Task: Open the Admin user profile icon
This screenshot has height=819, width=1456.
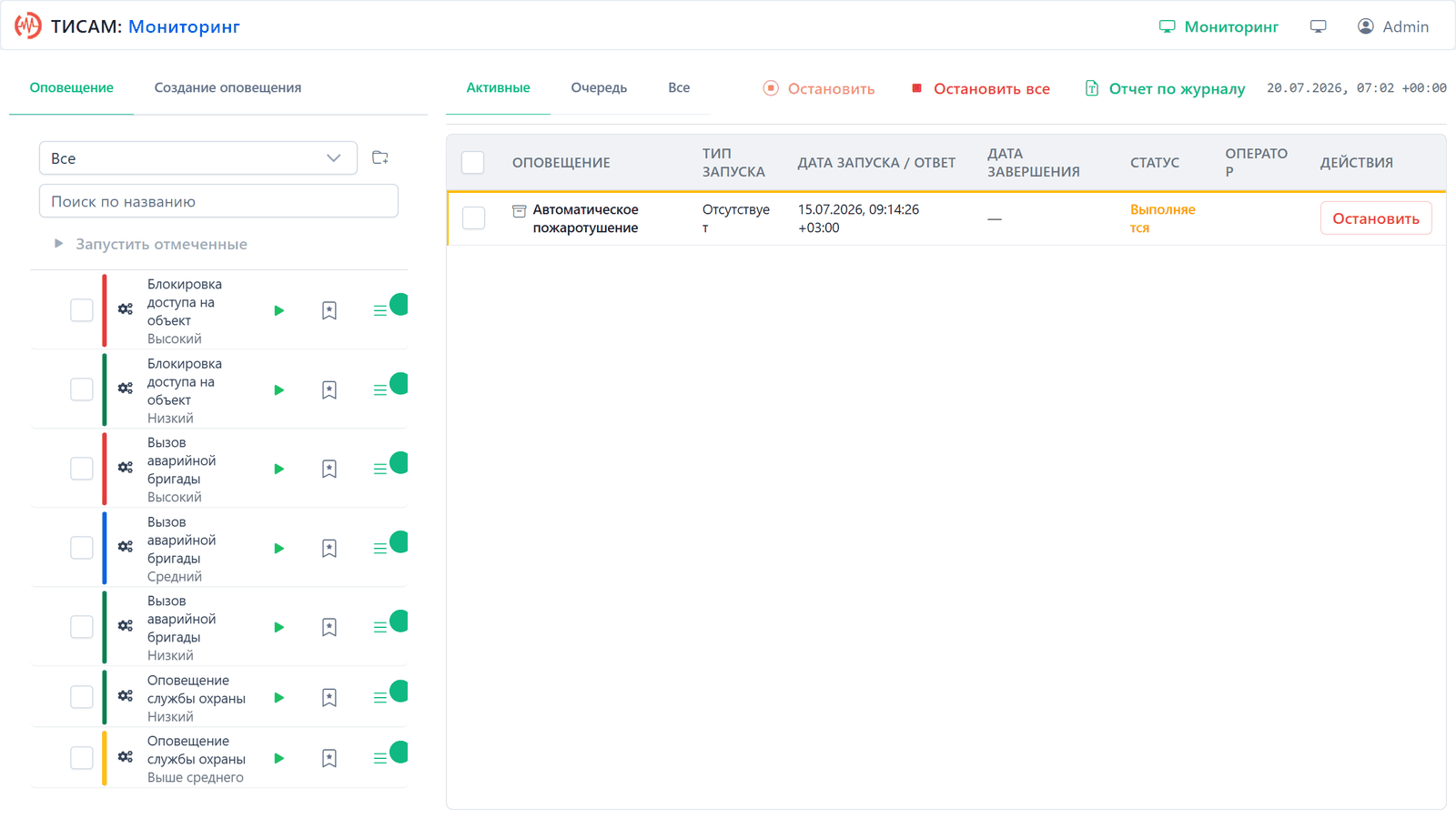Action: [1366, 26]
